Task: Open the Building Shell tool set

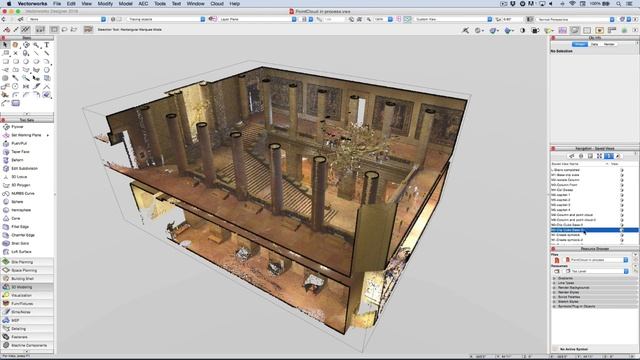Action: 27,278
